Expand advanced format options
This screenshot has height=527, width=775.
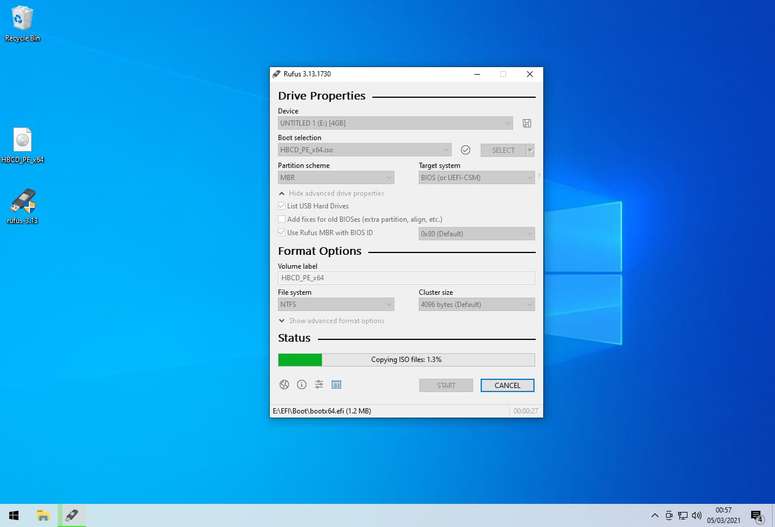coord(331,321)
